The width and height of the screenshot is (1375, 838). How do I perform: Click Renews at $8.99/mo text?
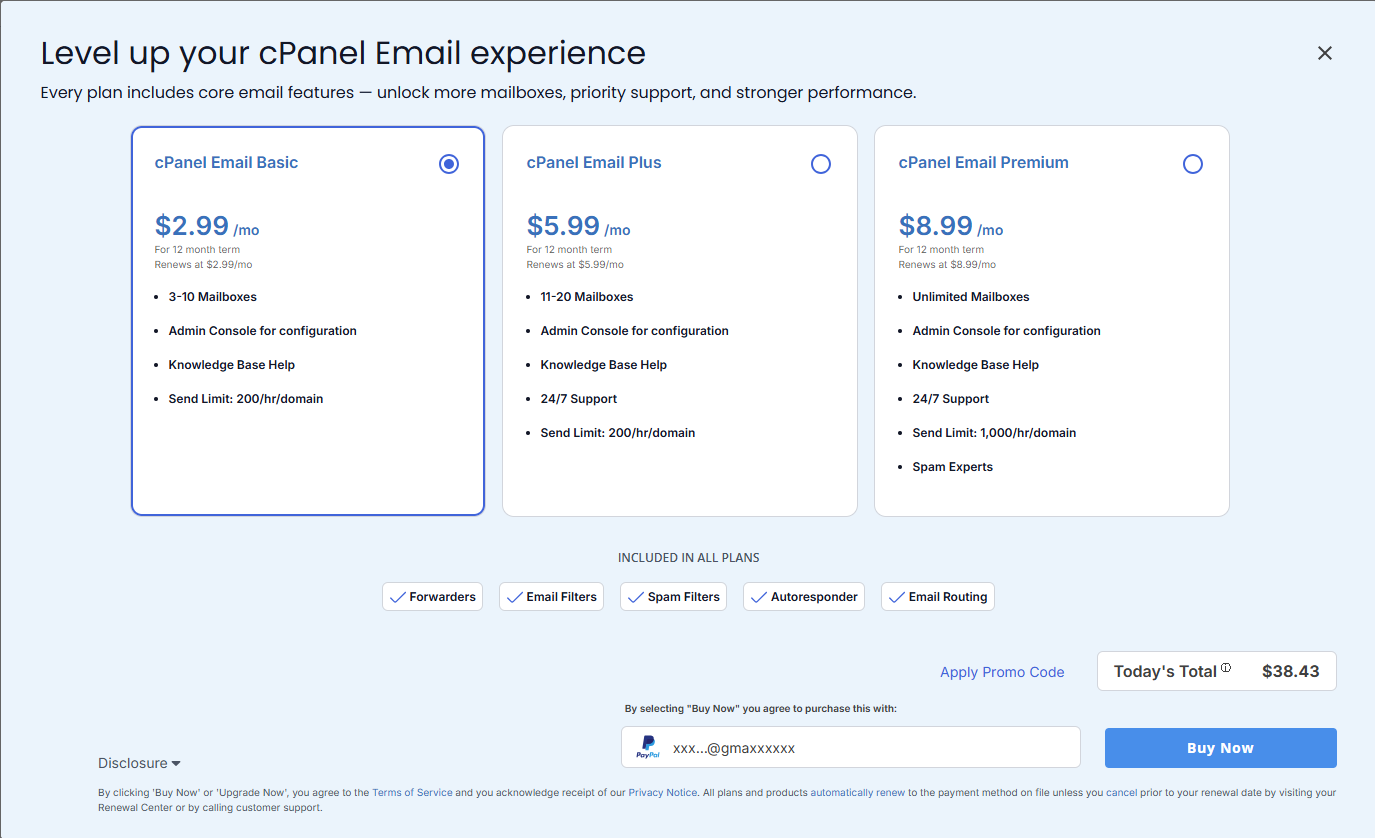(x=947, y=265)
